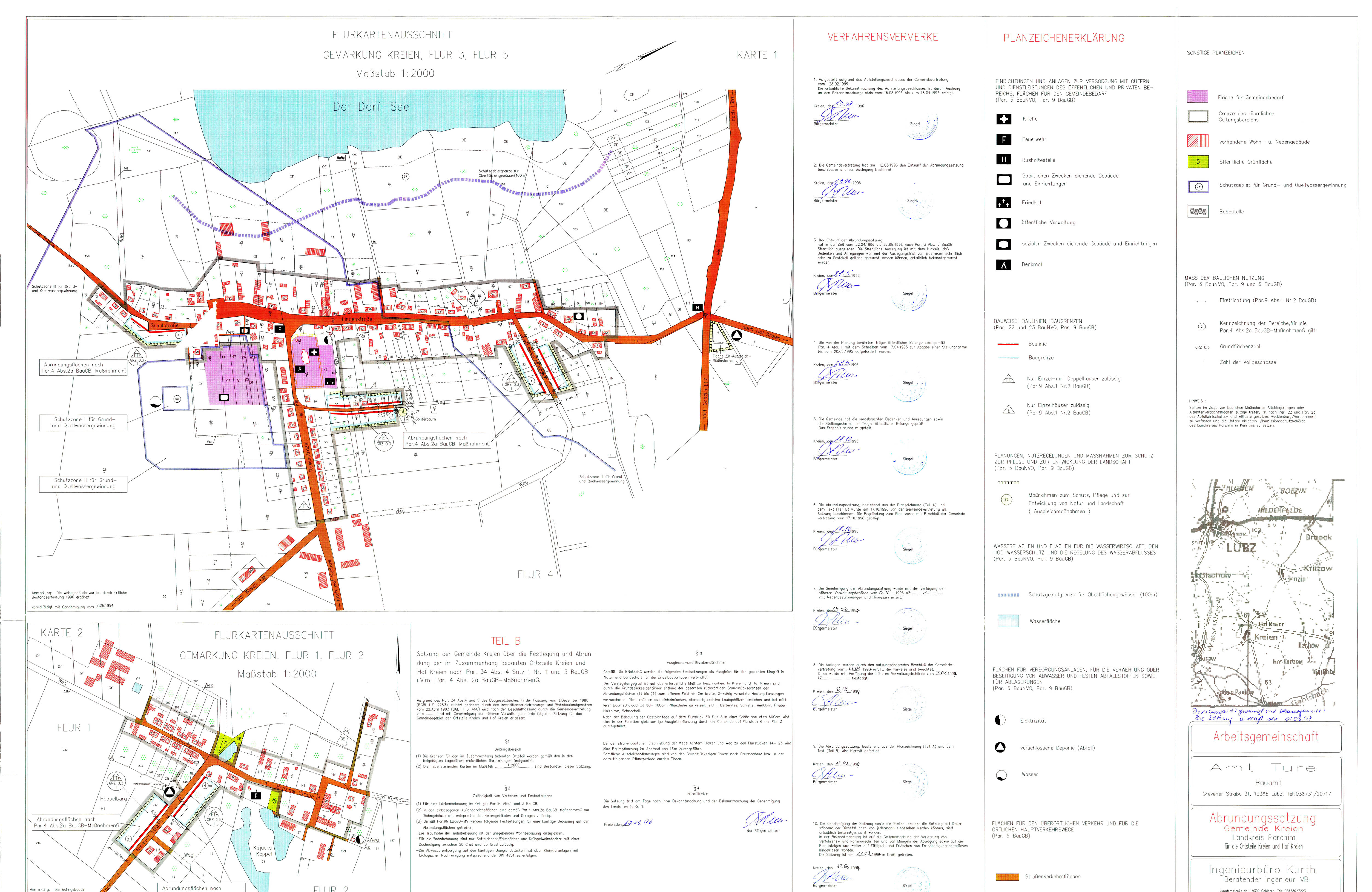The image size is (1372, 892).
Task: Click the 'GRZ 0,3 Grundflächenzahl' legend entry
Action: [1227, 347]
